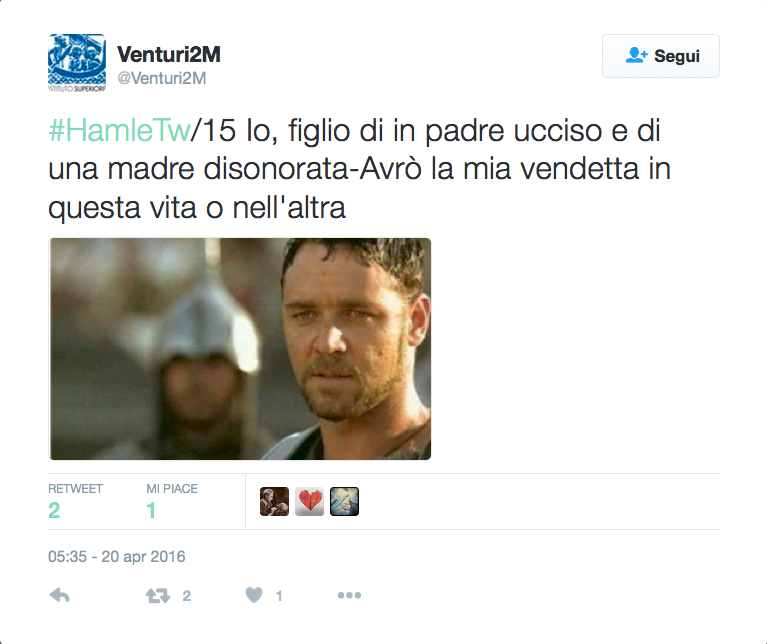Retweet using the retweet arrows icon
Image resolution: width=767 pixels, height=644 pixels.
point(158,596)
